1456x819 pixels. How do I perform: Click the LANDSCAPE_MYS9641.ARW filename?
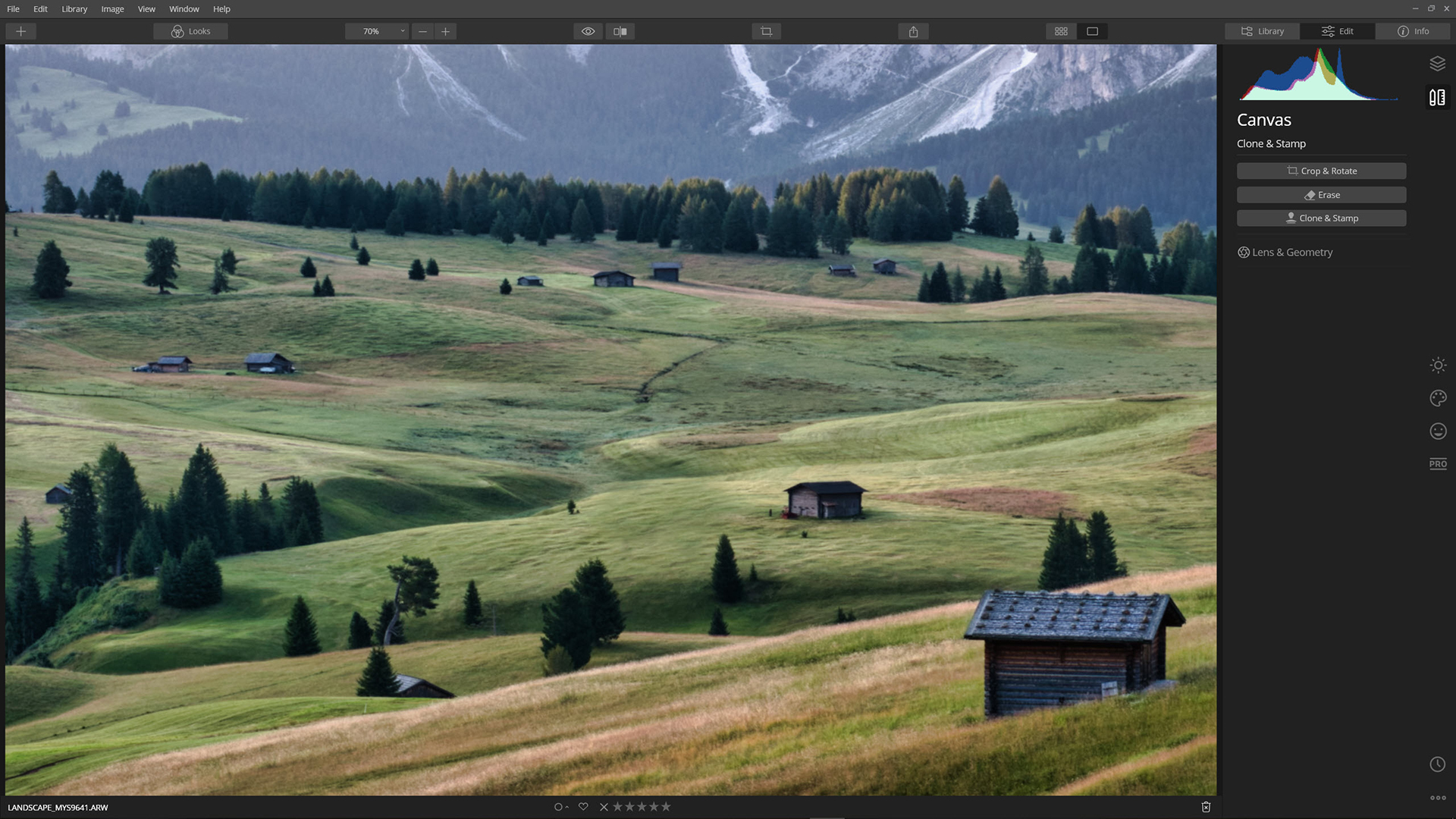point(58,808)
